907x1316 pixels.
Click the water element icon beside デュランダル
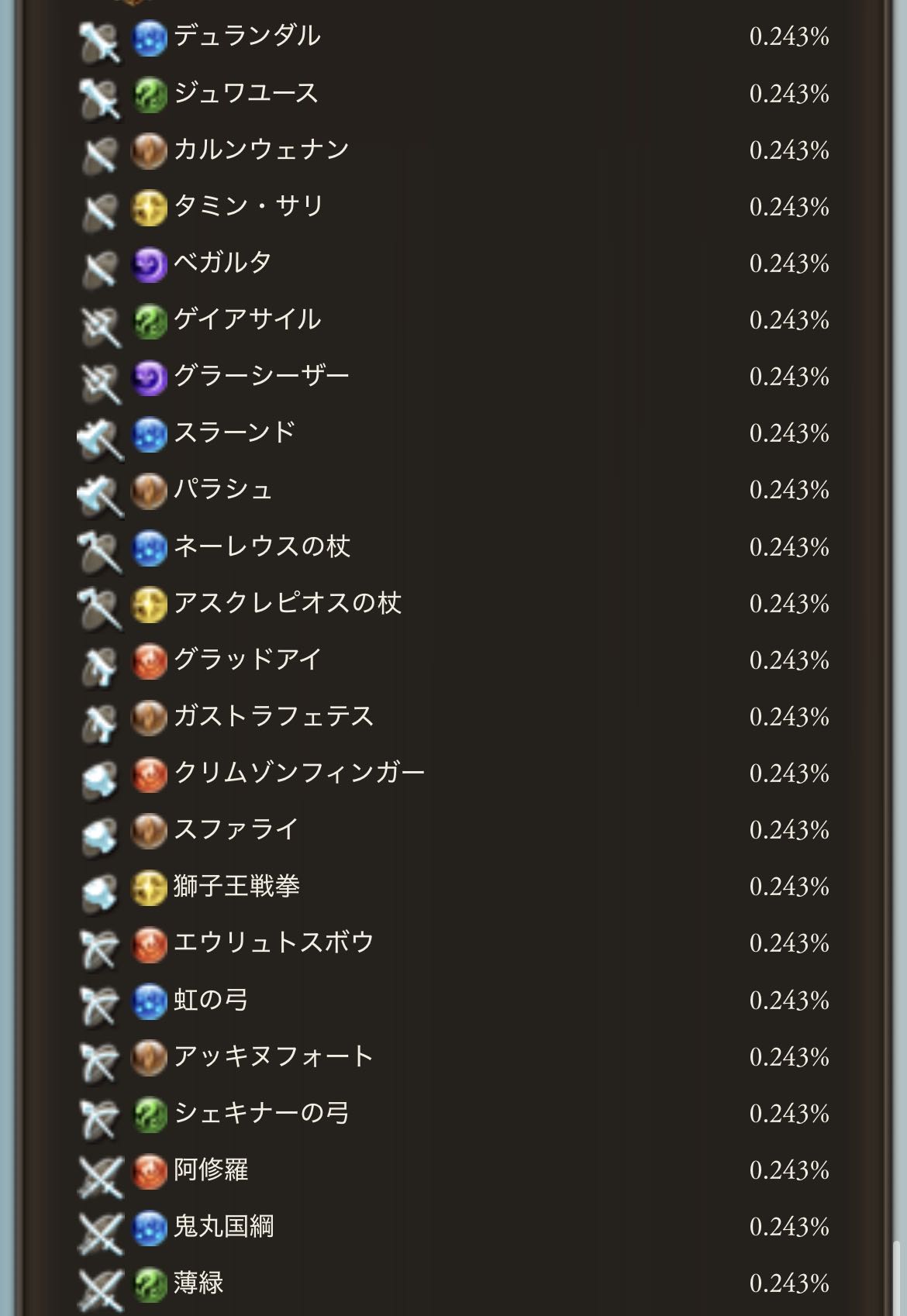(x=150, y=38)
